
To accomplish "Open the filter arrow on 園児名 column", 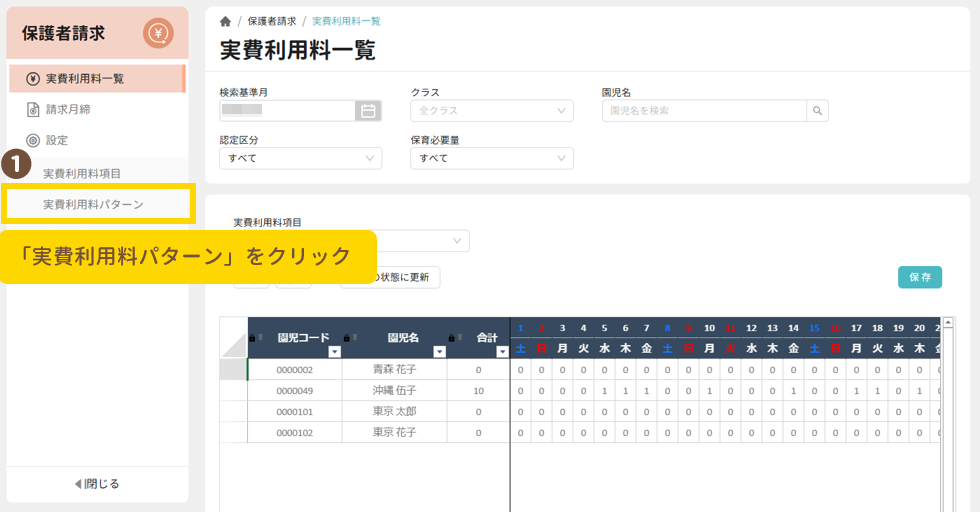I will click(x=439, y=352).
